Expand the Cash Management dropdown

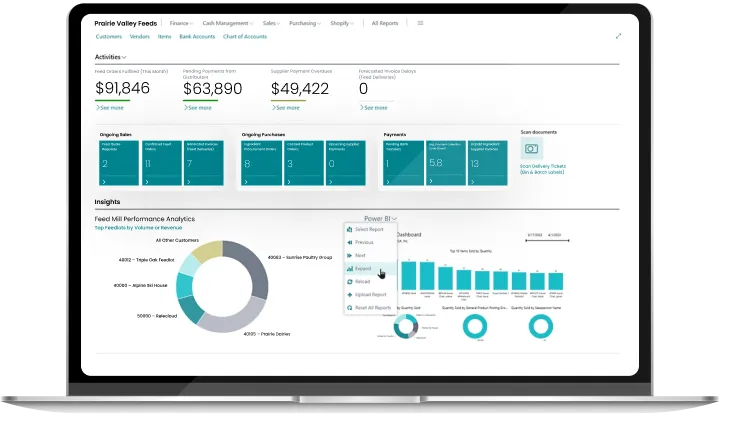pos(227,22)
